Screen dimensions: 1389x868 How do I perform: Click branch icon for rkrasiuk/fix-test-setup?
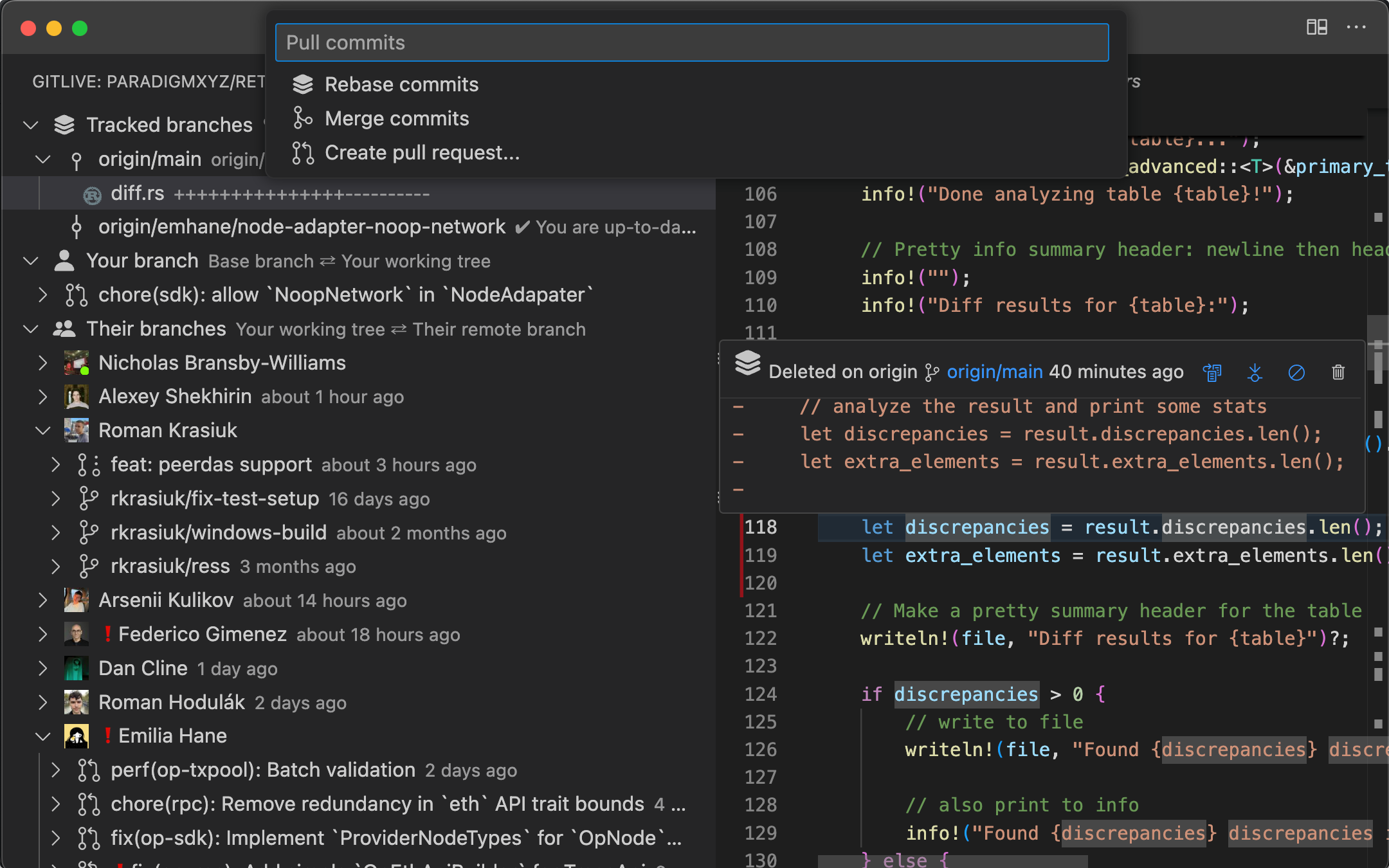pyautogui.click(x=89, y=498)
